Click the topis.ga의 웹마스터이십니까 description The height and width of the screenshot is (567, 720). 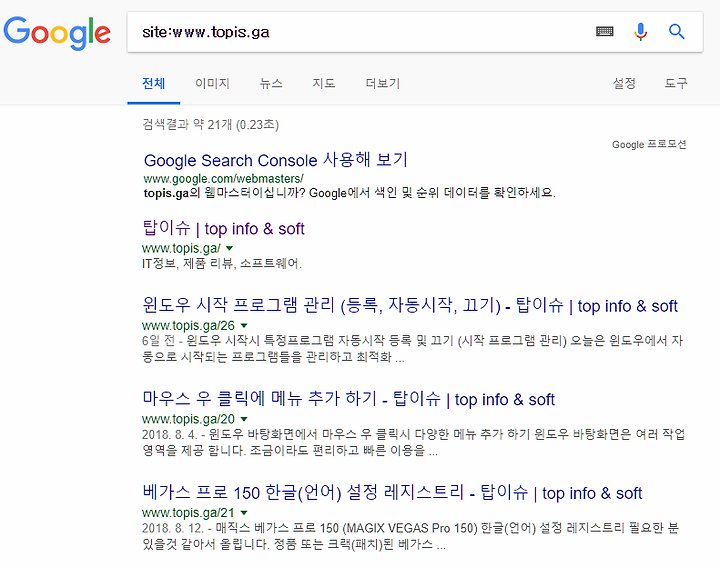click(349, 193)
